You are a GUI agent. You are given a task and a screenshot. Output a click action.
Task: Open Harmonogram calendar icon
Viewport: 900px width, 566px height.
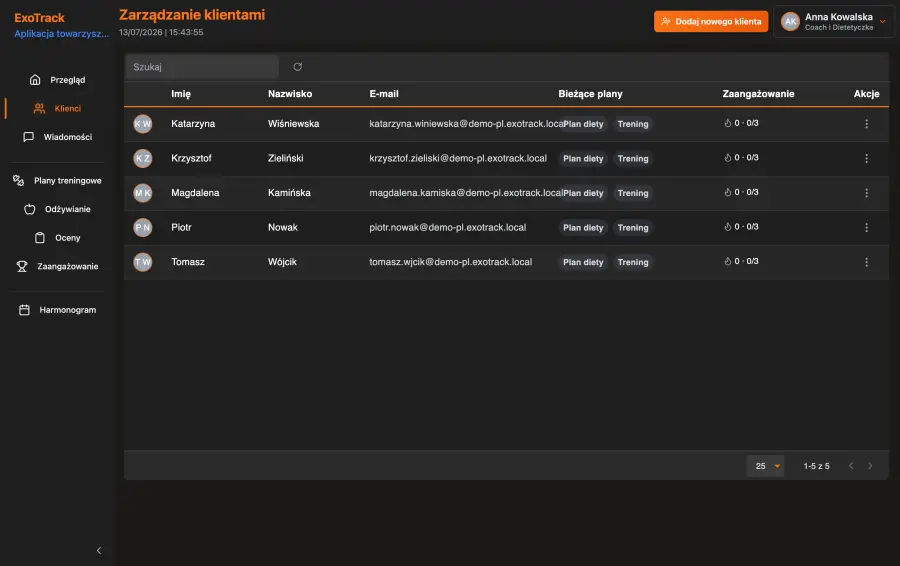click(24, 310)
